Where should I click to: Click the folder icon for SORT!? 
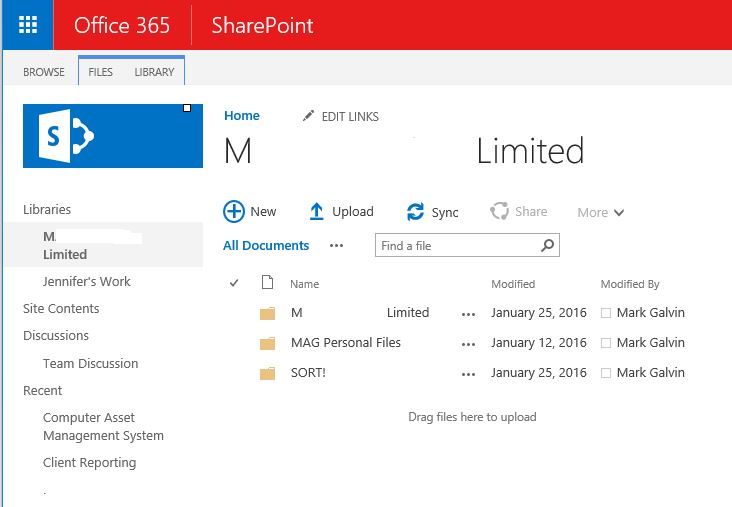(x=267, y=373)
